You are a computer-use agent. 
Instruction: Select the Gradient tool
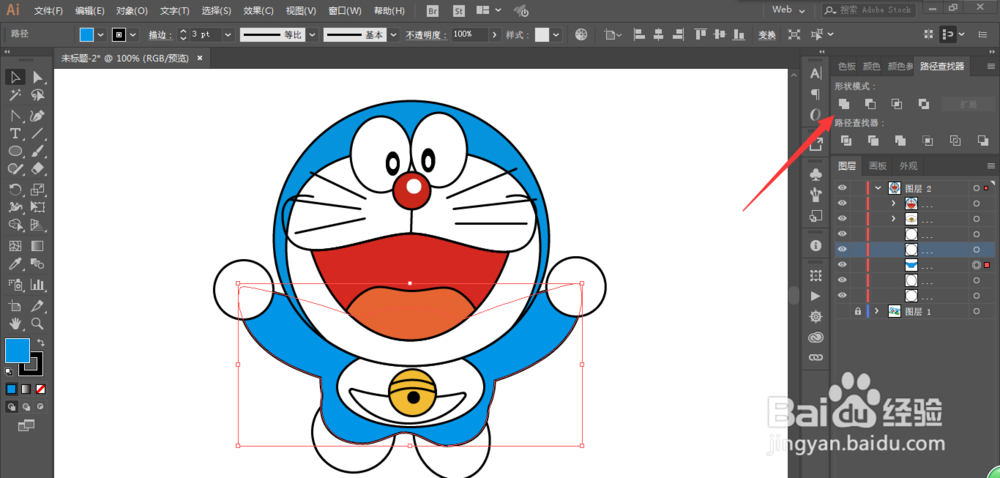(38, 246)
